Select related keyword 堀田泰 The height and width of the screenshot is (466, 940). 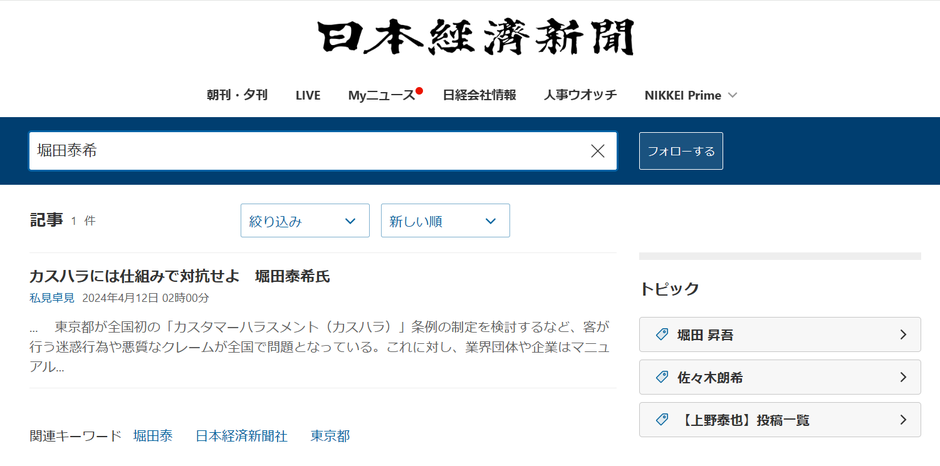(153, 436)
